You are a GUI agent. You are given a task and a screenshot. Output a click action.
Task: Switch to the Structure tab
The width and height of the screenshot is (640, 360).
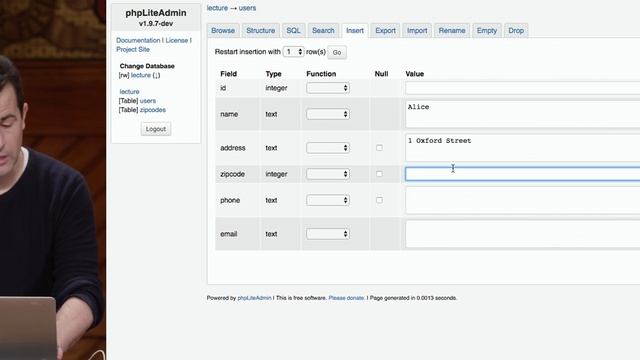(x=260, y=31)
